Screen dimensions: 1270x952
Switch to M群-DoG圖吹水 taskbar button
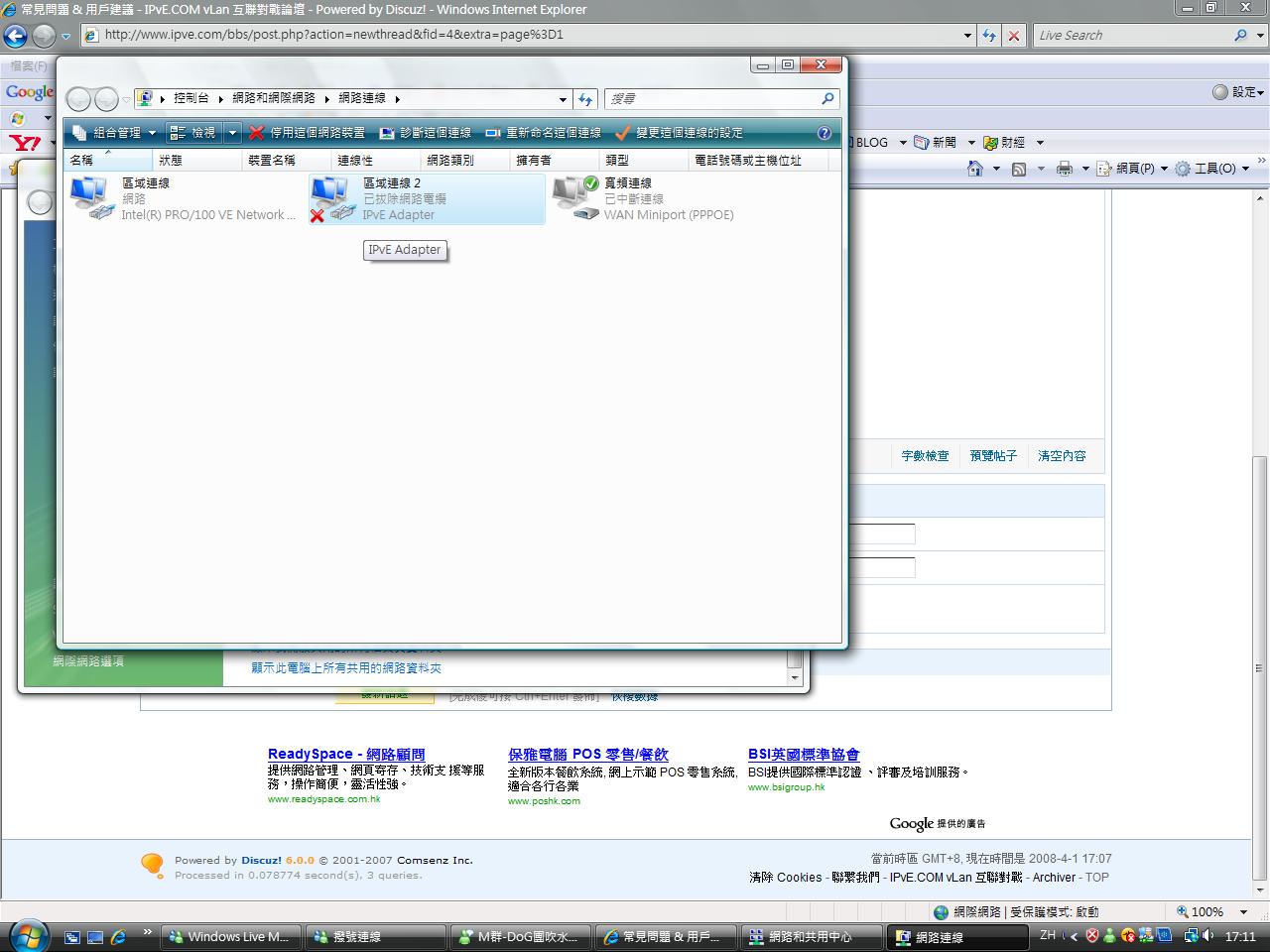(x=520, y=937)
